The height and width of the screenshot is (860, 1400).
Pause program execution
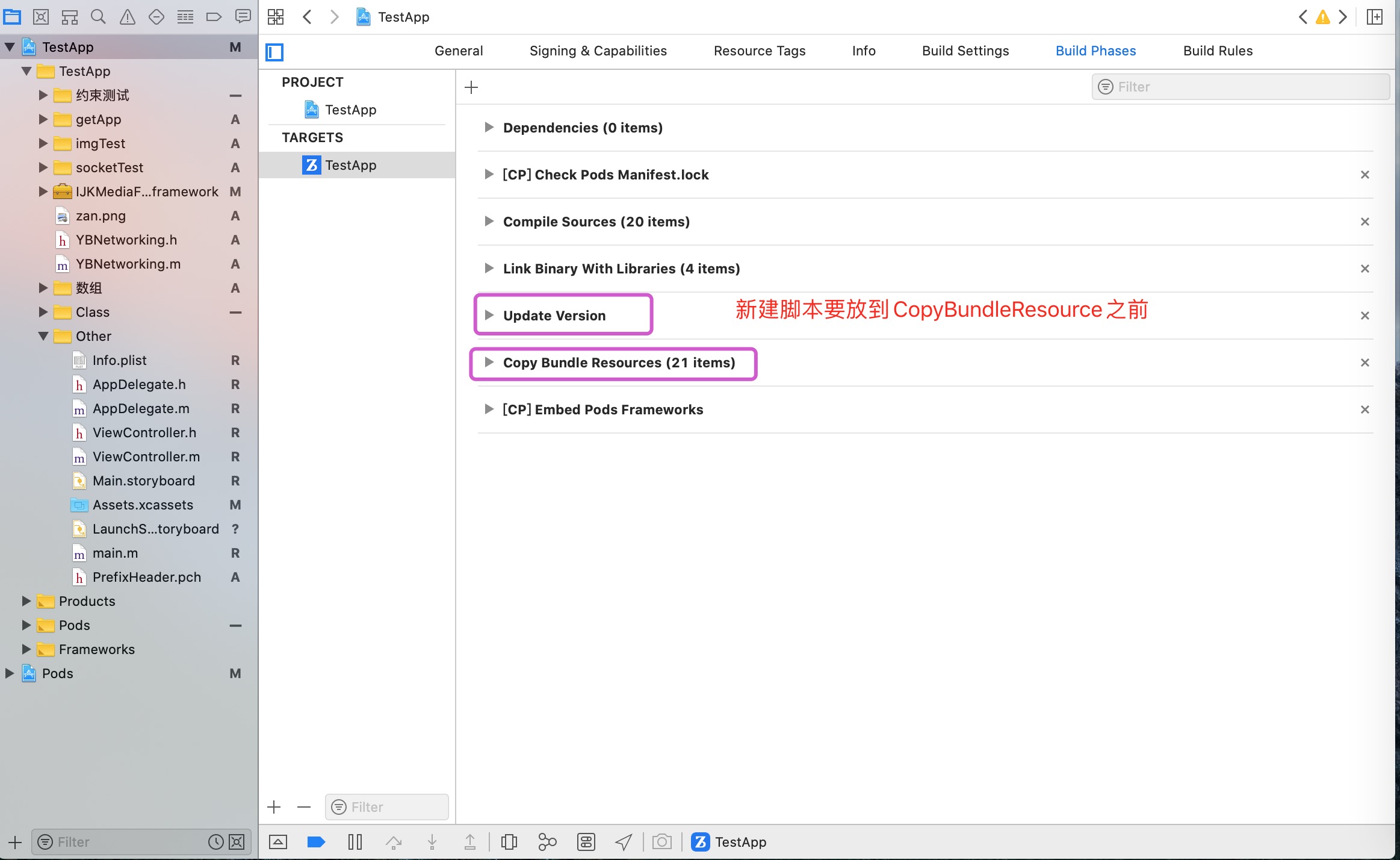(x=355, y=842)
